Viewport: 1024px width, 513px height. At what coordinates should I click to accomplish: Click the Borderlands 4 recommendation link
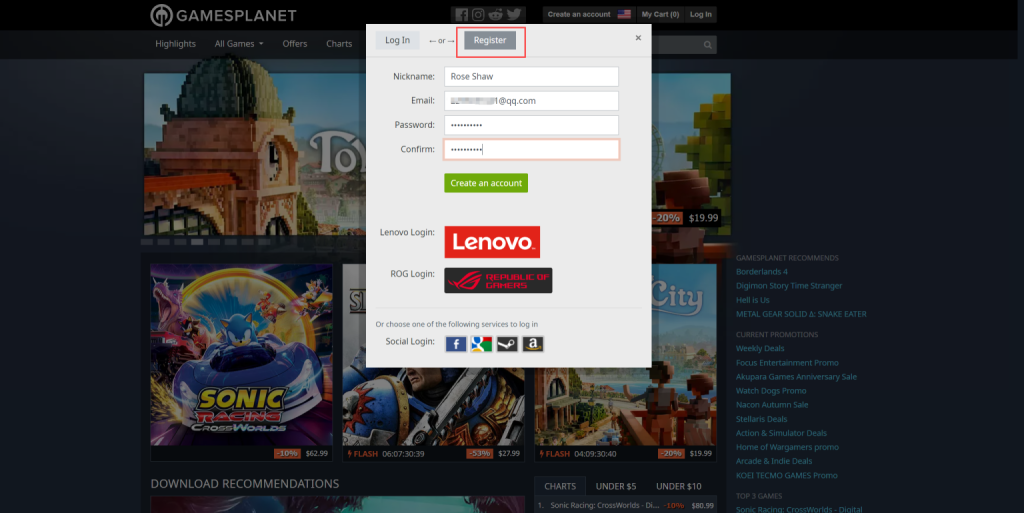coord(761,272)
